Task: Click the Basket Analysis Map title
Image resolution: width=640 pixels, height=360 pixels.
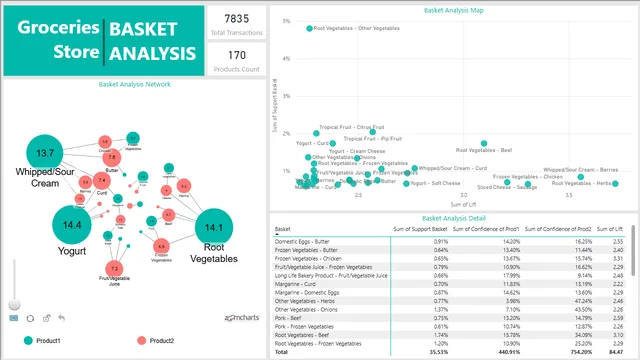Action: point(453,10)
